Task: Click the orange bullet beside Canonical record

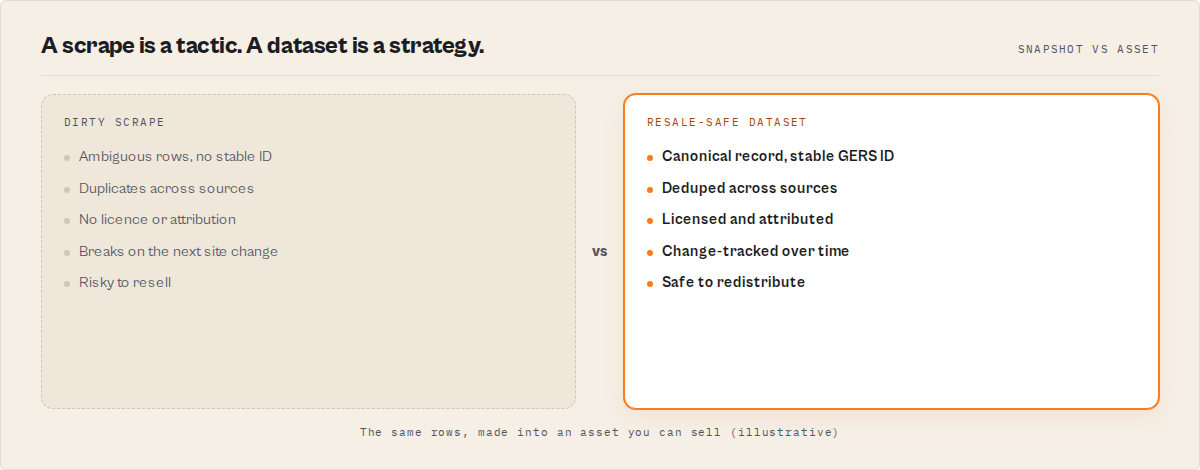Action: coord(650,158)
